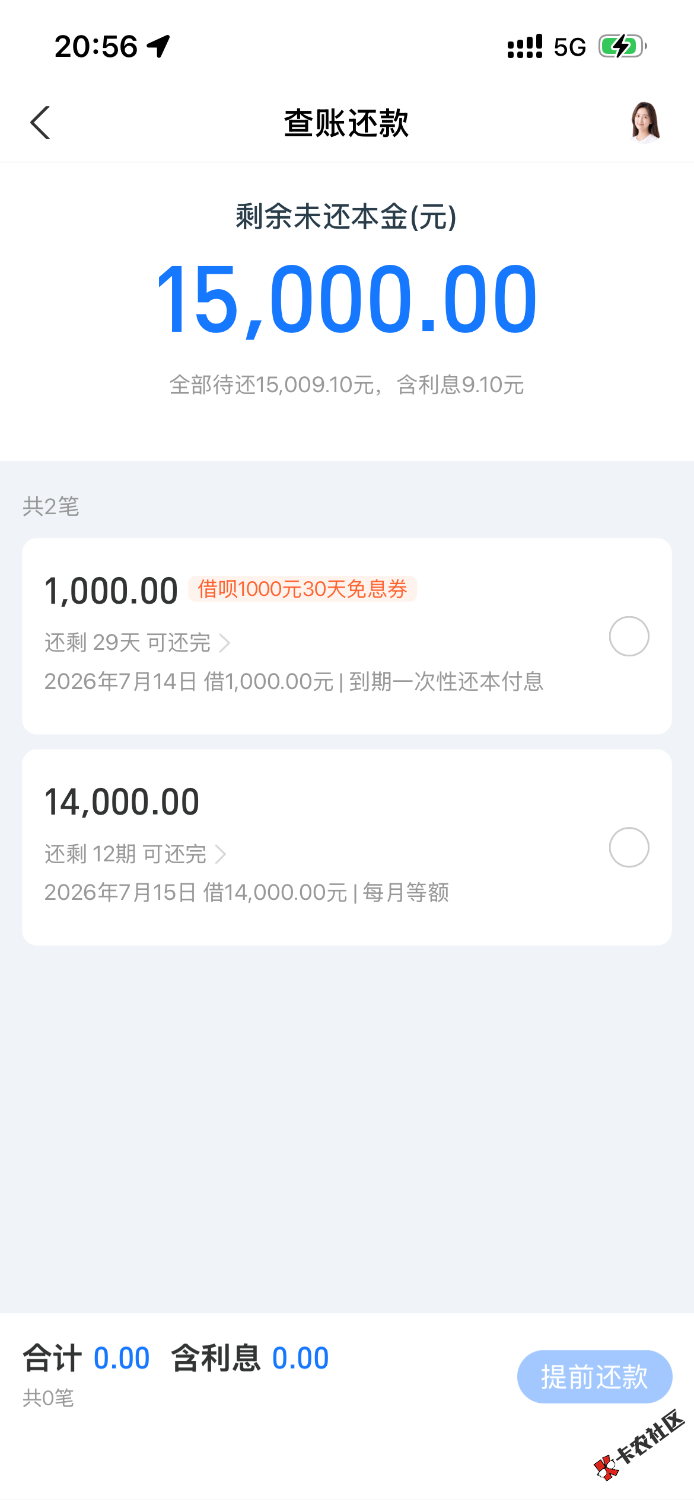Viewport: 694px width, 1500px height.
Task: Select the 1,000.00 loan radio button
Action: pyautogui.click(x=629, y=637)
